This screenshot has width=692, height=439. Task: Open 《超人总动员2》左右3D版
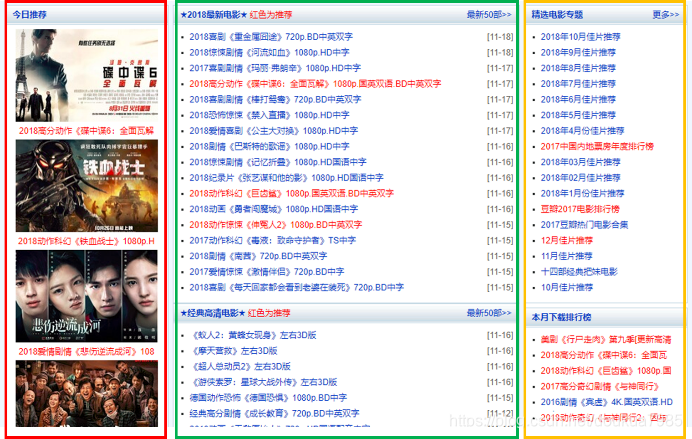[x=240, y=367]
